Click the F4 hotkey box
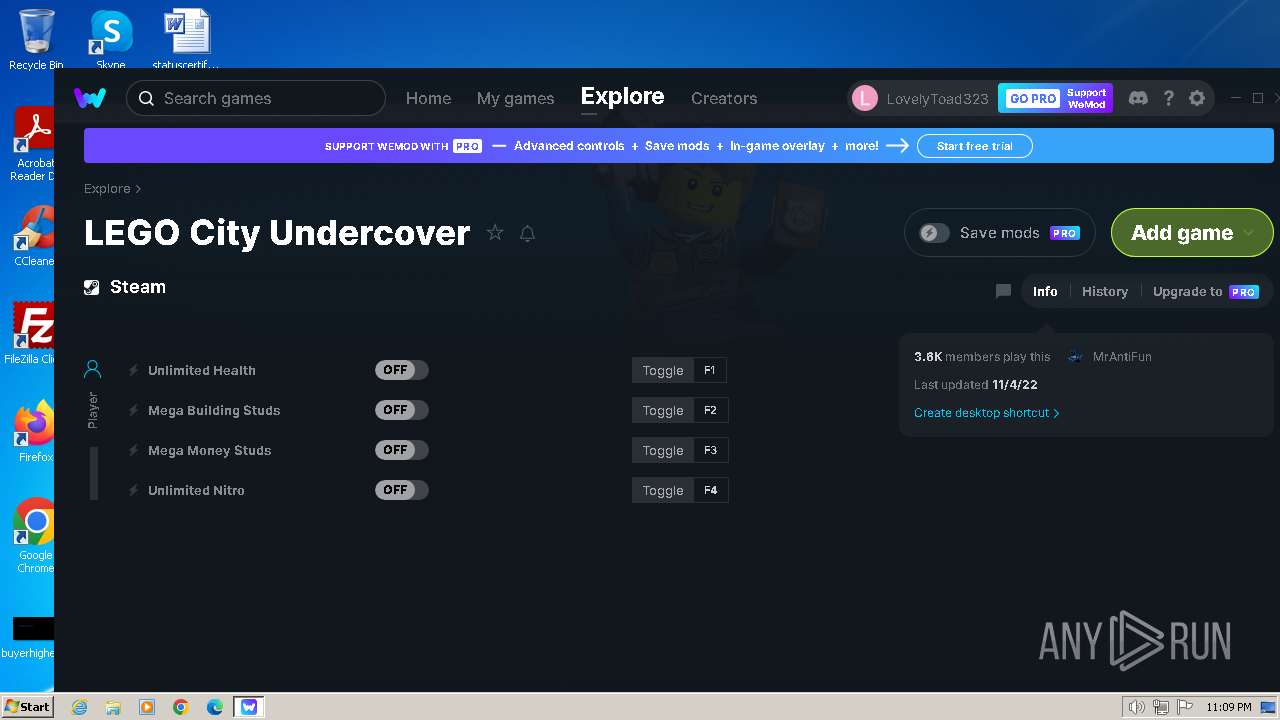This screenshot has width=1280, height=720. coord(710,490)
